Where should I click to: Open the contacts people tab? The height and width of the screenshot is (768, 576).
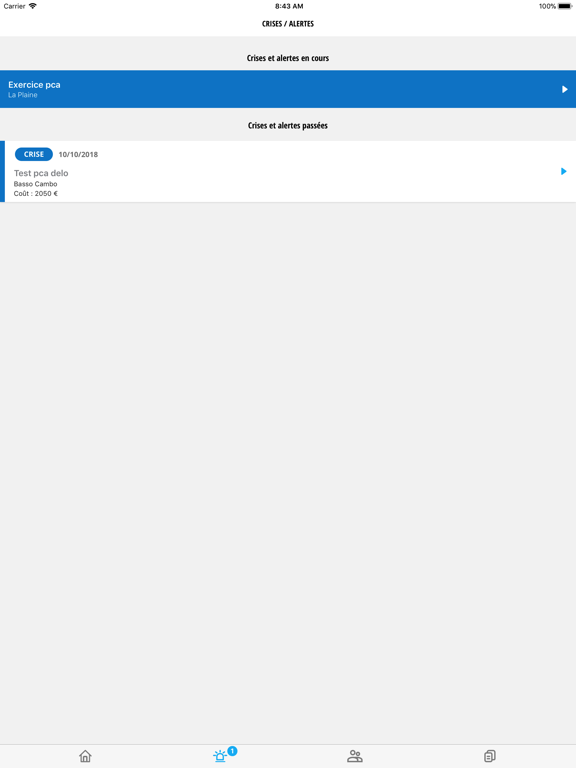click(355, 756)
